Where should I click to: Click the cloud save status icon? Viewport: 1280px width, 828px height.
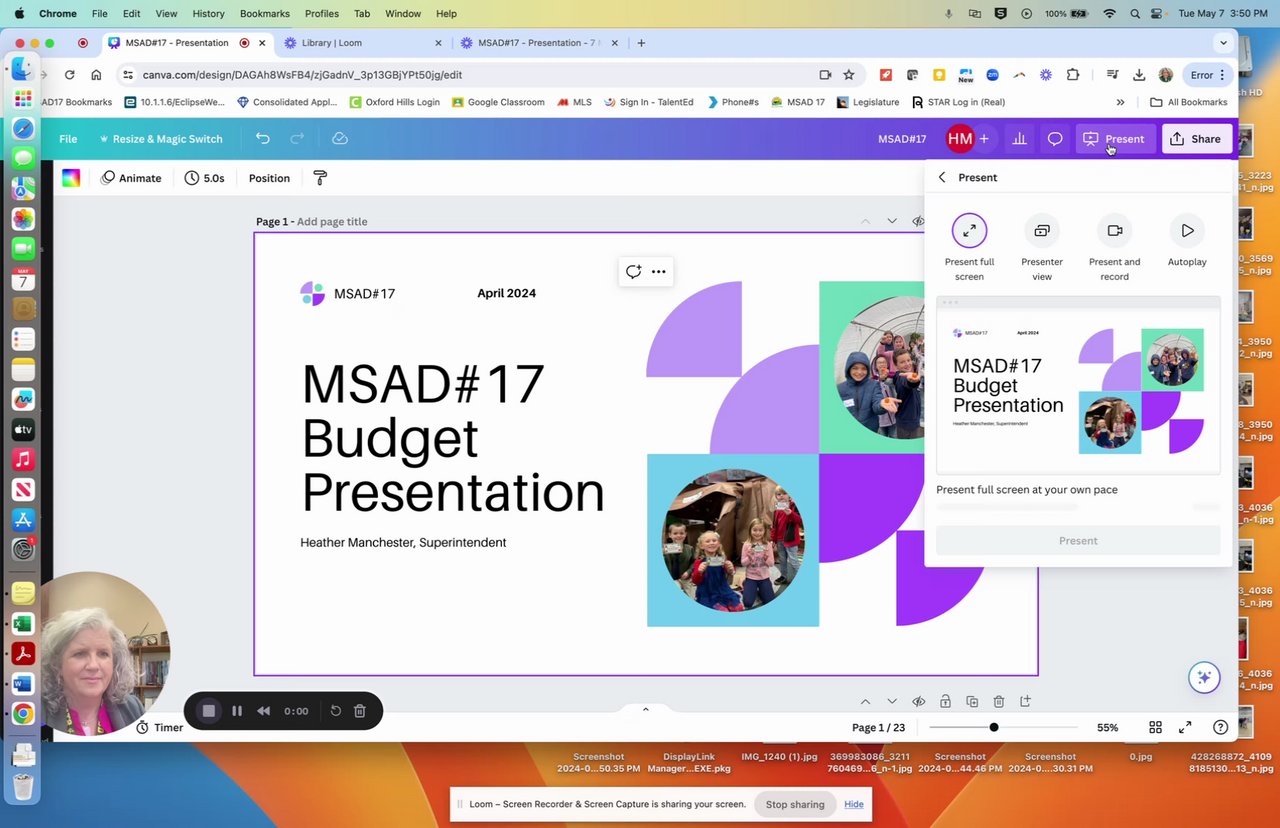coord(340,139)
